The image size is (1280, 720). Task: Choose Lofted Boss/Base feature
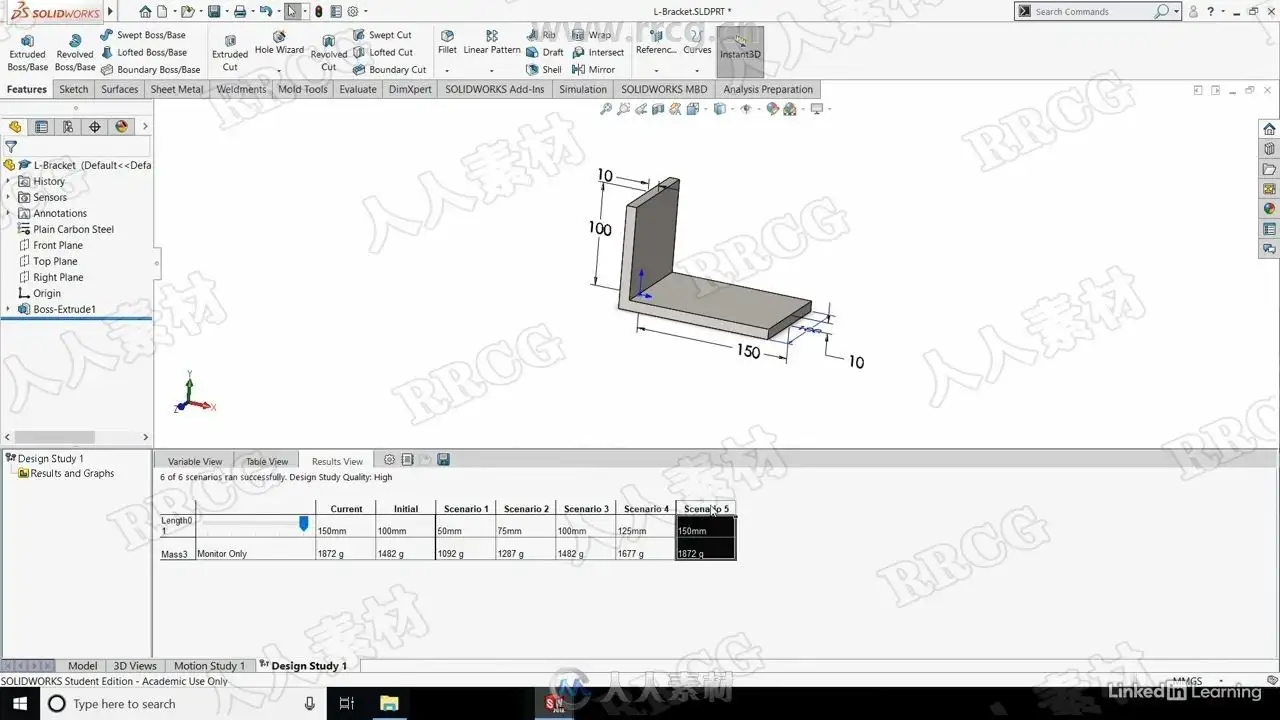[143, 52]
